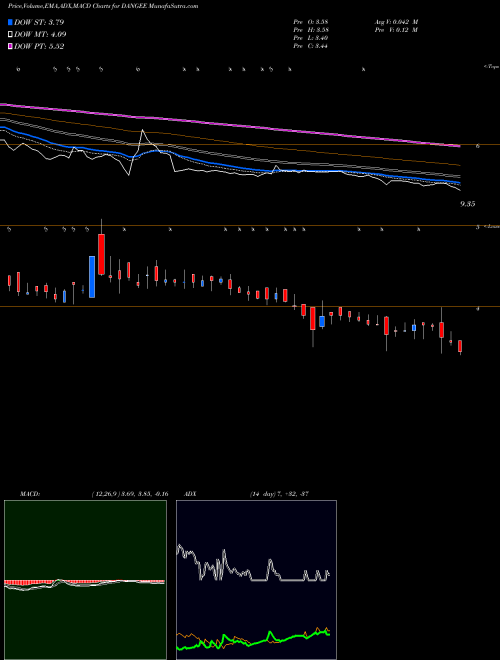Click the 'DOW MT: 4.09' label
Image resolution: width=500 pixels, height=660 pixels.
pos(40,35)
